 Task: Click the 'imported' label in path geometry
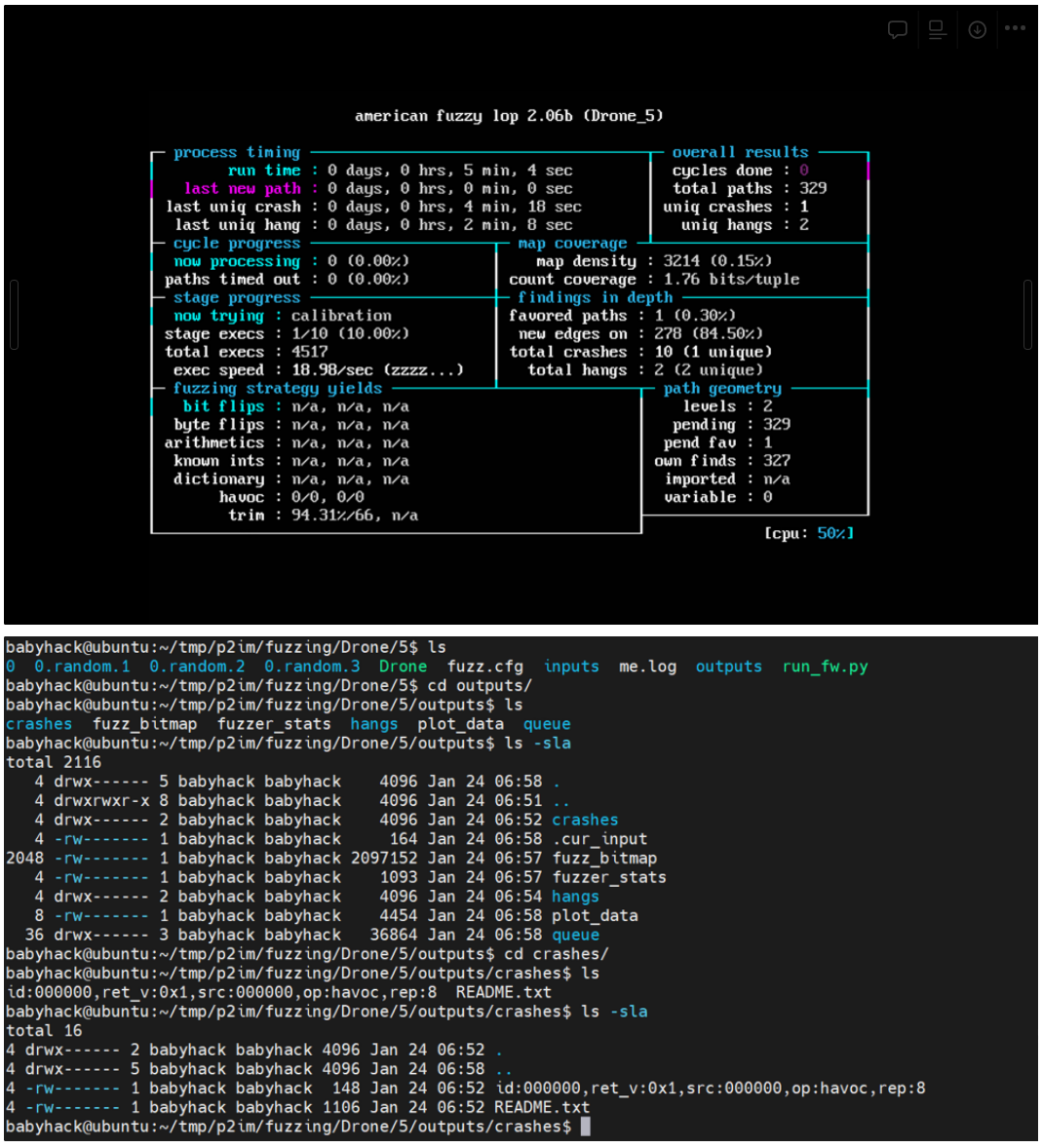click(700, 478)
